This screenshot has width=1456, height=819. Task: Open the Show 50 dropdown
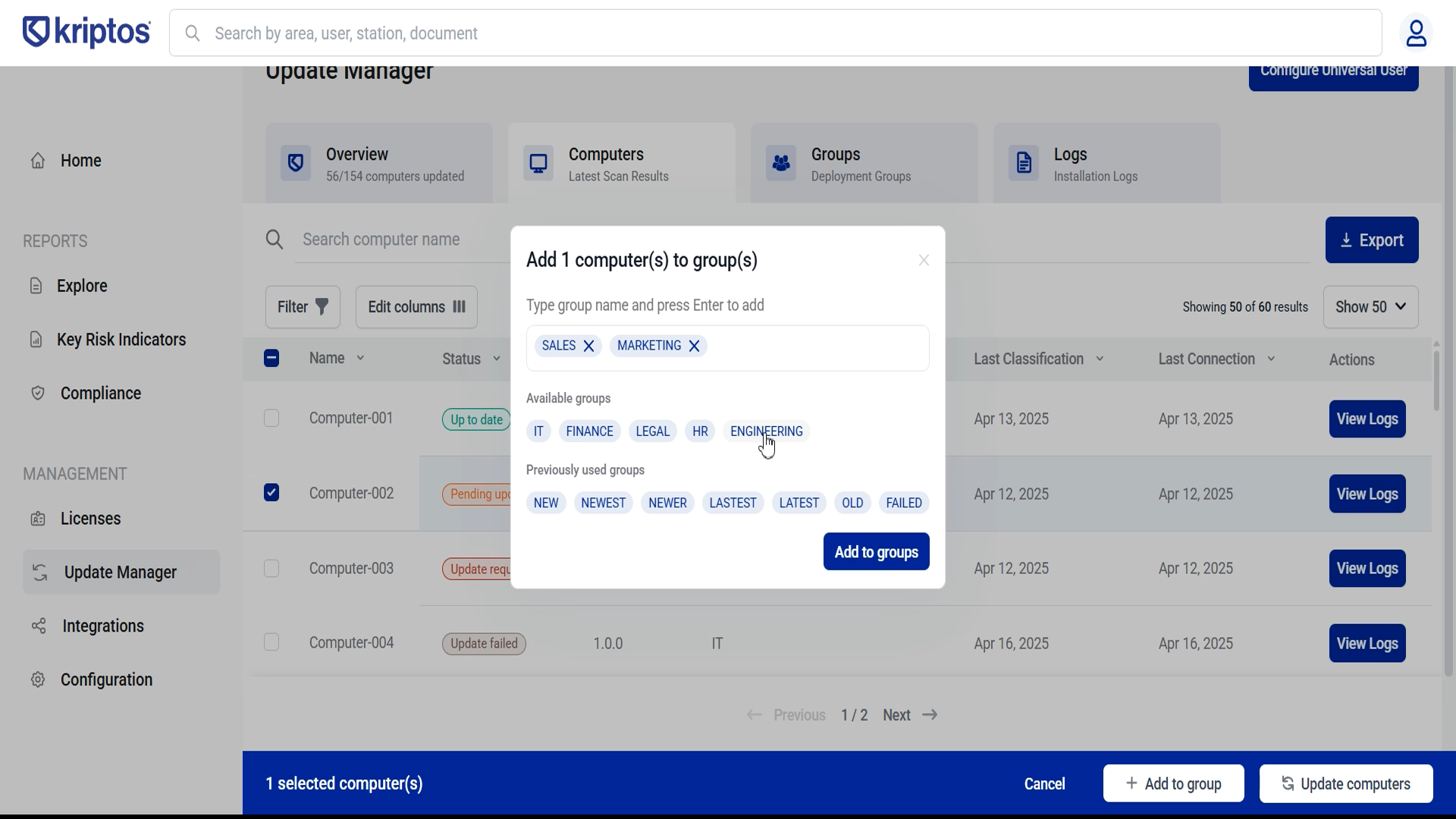(x=1370, y=307)
